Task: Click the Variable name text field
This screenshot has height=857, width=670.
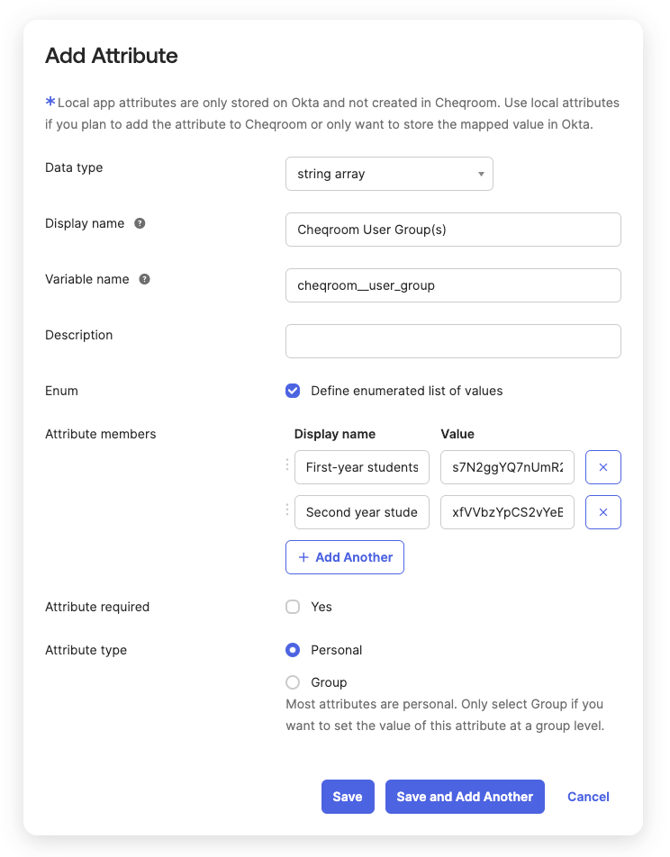Action: pos(452,285)
